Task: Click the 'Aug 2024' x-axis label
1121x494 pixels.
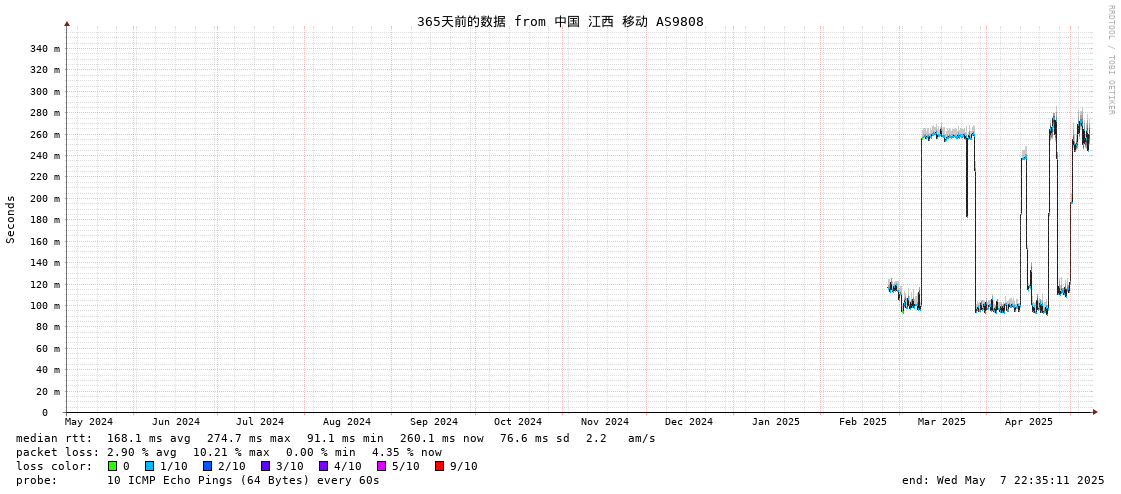Action: point(347,422)
